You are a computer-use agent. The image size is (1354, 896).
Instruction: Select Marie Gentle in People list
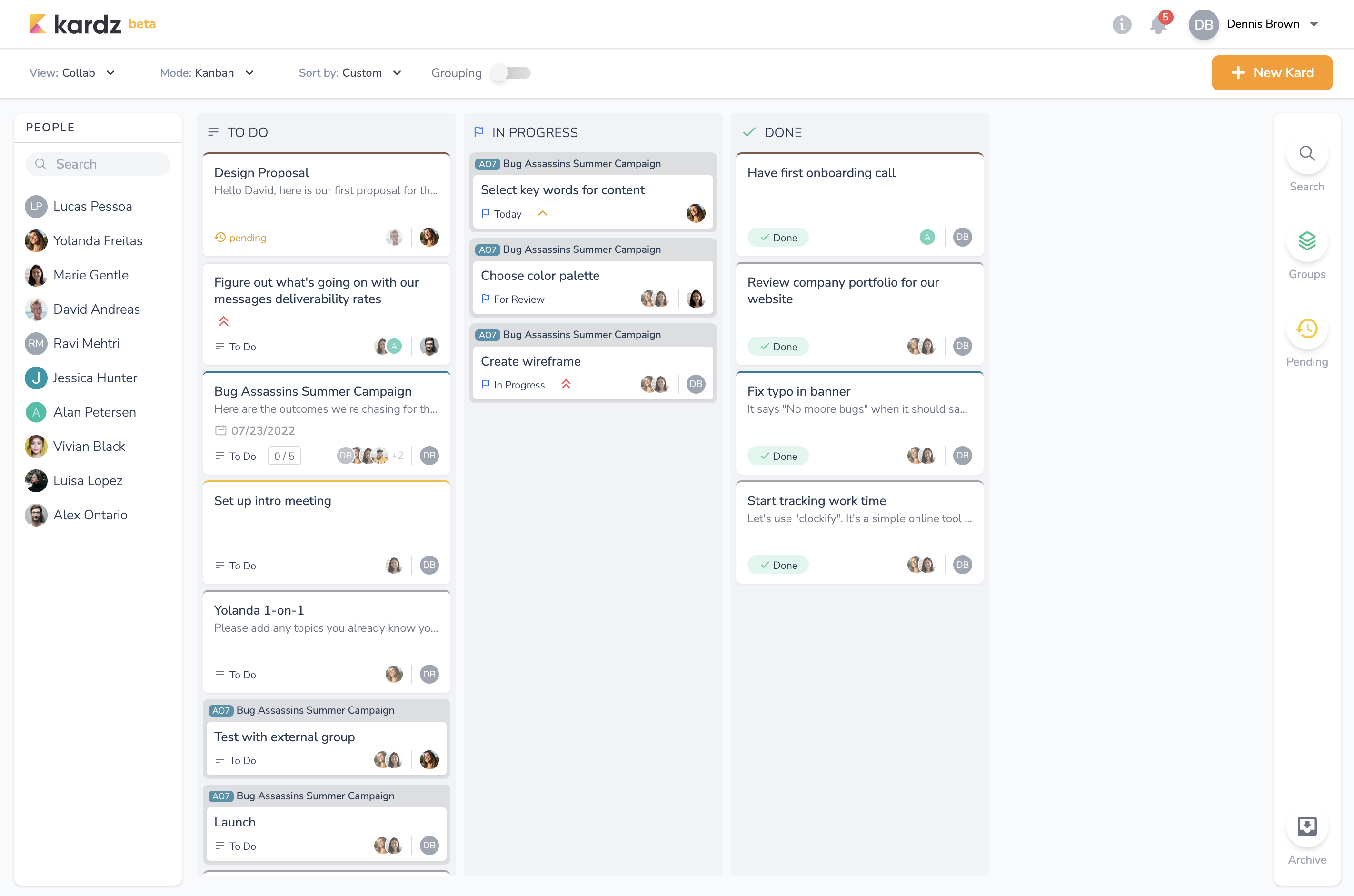click(77, 275)
